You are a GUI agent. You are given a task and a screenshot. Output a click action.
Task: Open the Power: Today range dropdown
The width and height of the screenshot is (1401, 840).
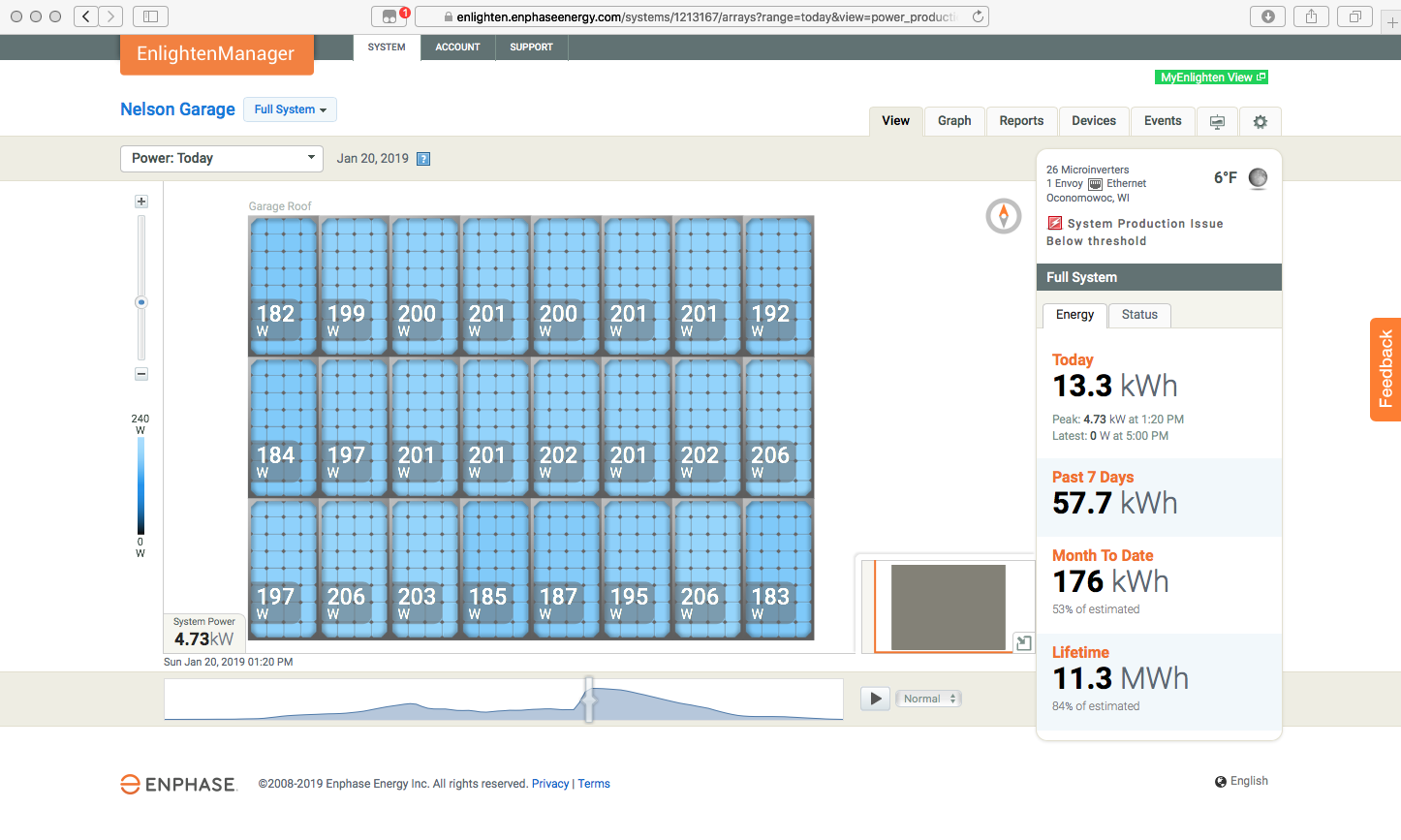222,159
